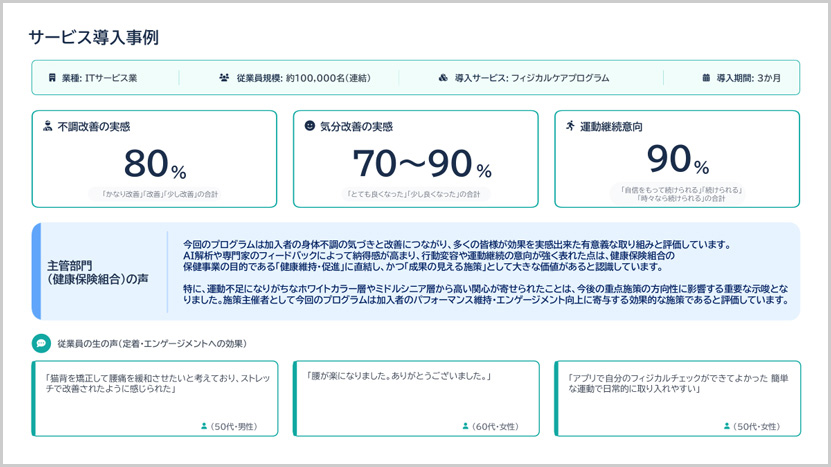
Task: Click the icon beside 導入サービス
Action: (443, 77)
